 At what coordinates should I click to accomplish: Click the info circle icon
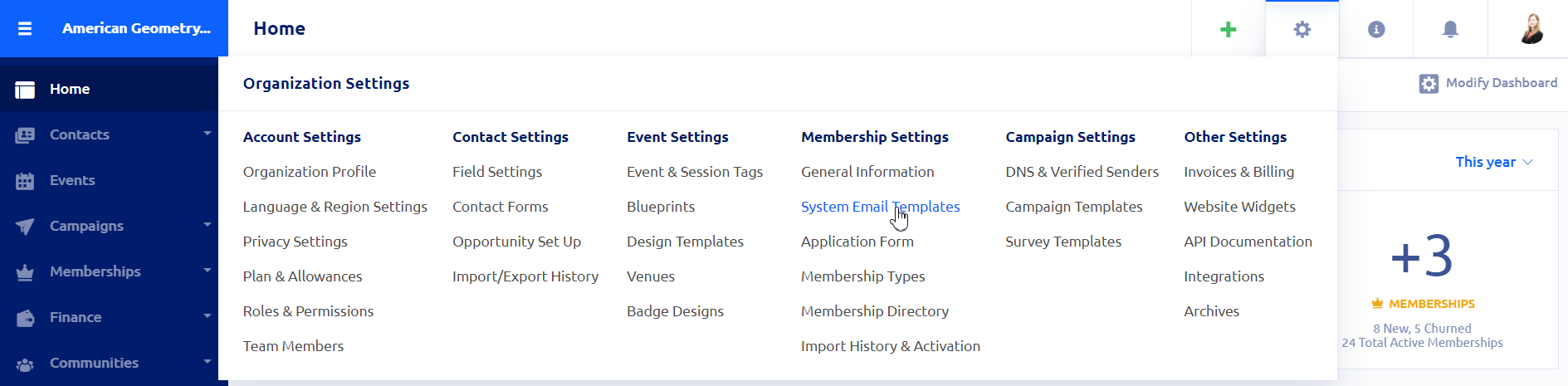coord(1376,29)
